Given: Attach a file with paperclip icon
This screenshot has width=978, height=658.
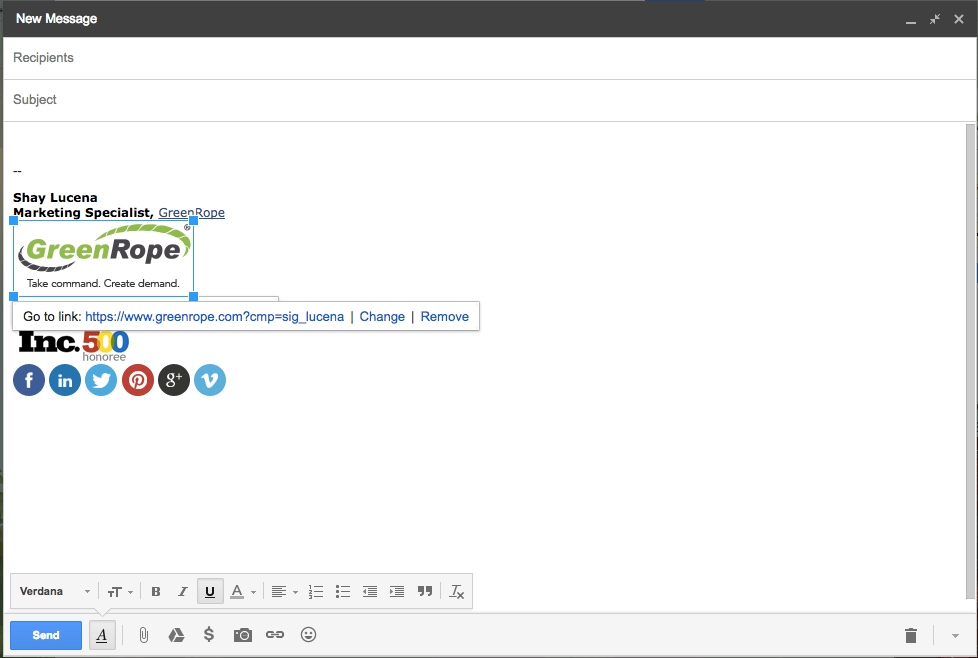Looking at the screenshot, I should click(143, 635).
